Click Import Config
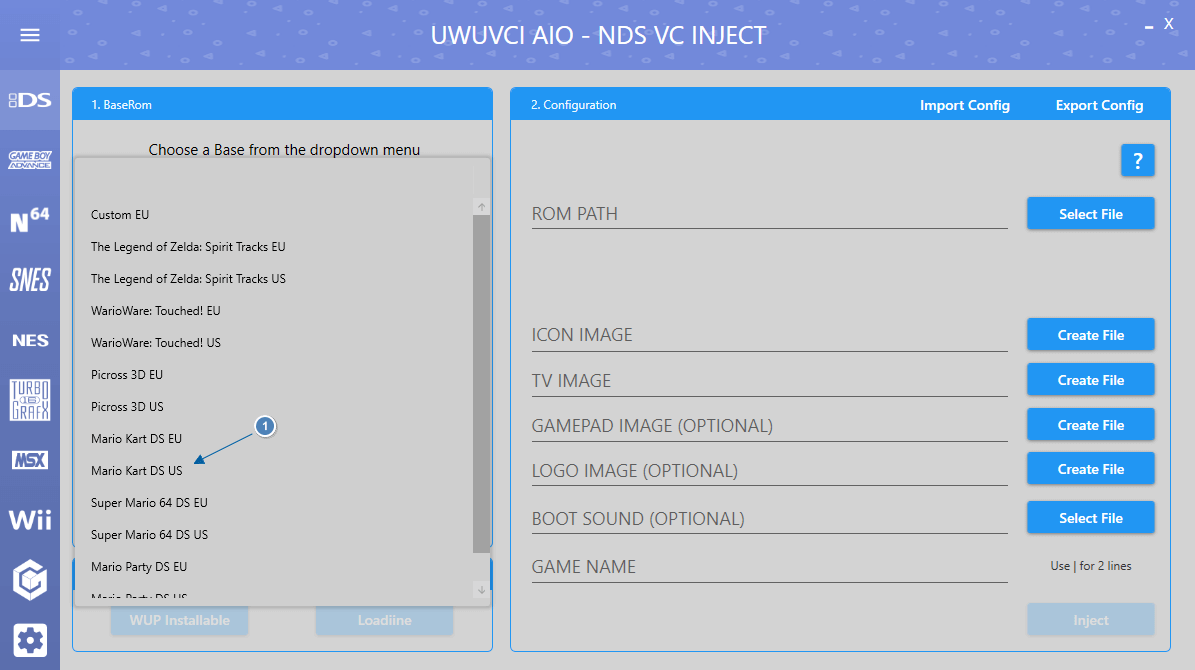This screenshot has height=670, width=1195. 964,105
